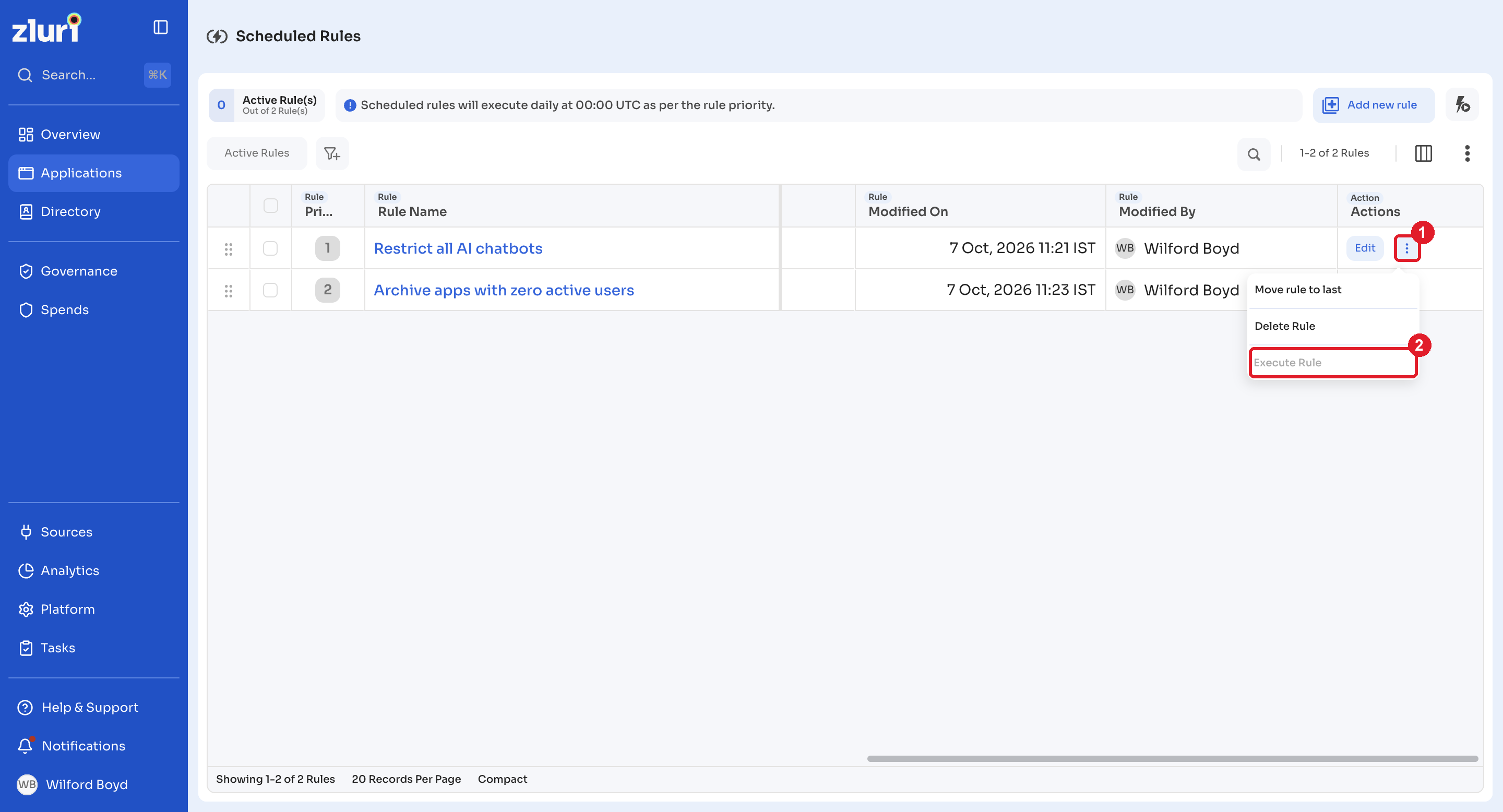The image size is (1503, 812).
Task: Open the column layout icon
Action: point(1423,153)
